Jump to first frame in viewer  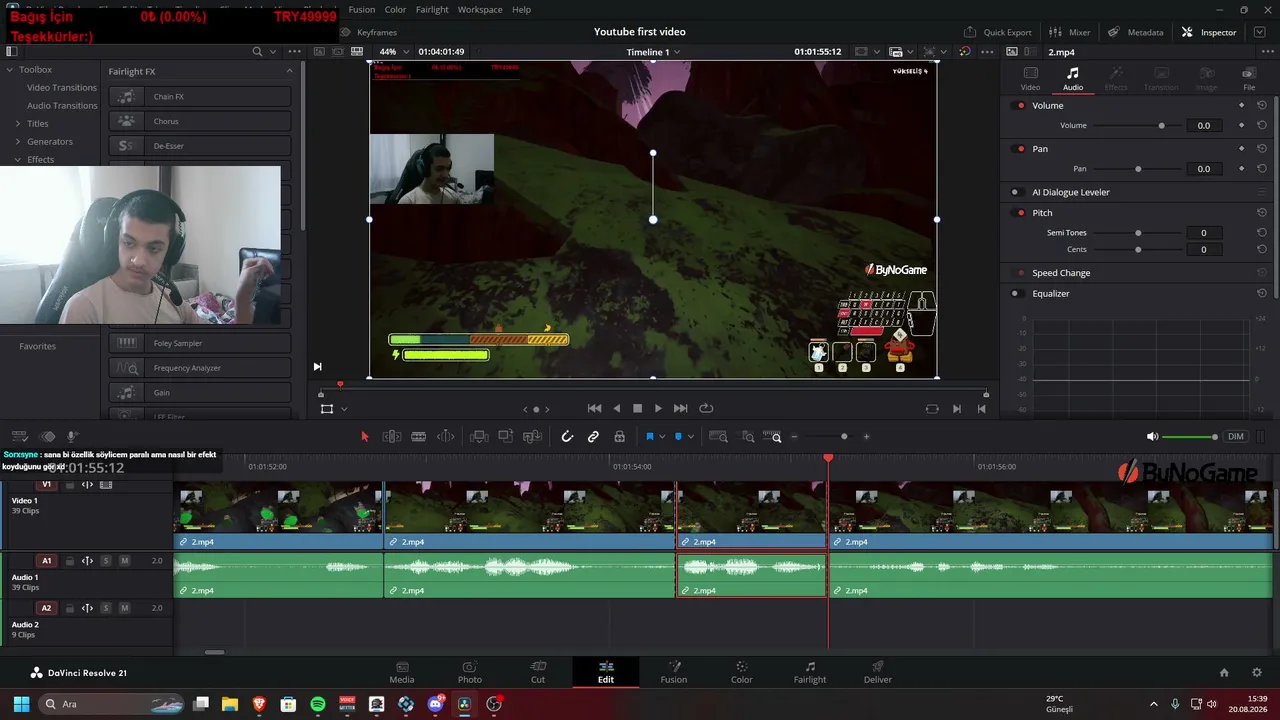point(594,408)
